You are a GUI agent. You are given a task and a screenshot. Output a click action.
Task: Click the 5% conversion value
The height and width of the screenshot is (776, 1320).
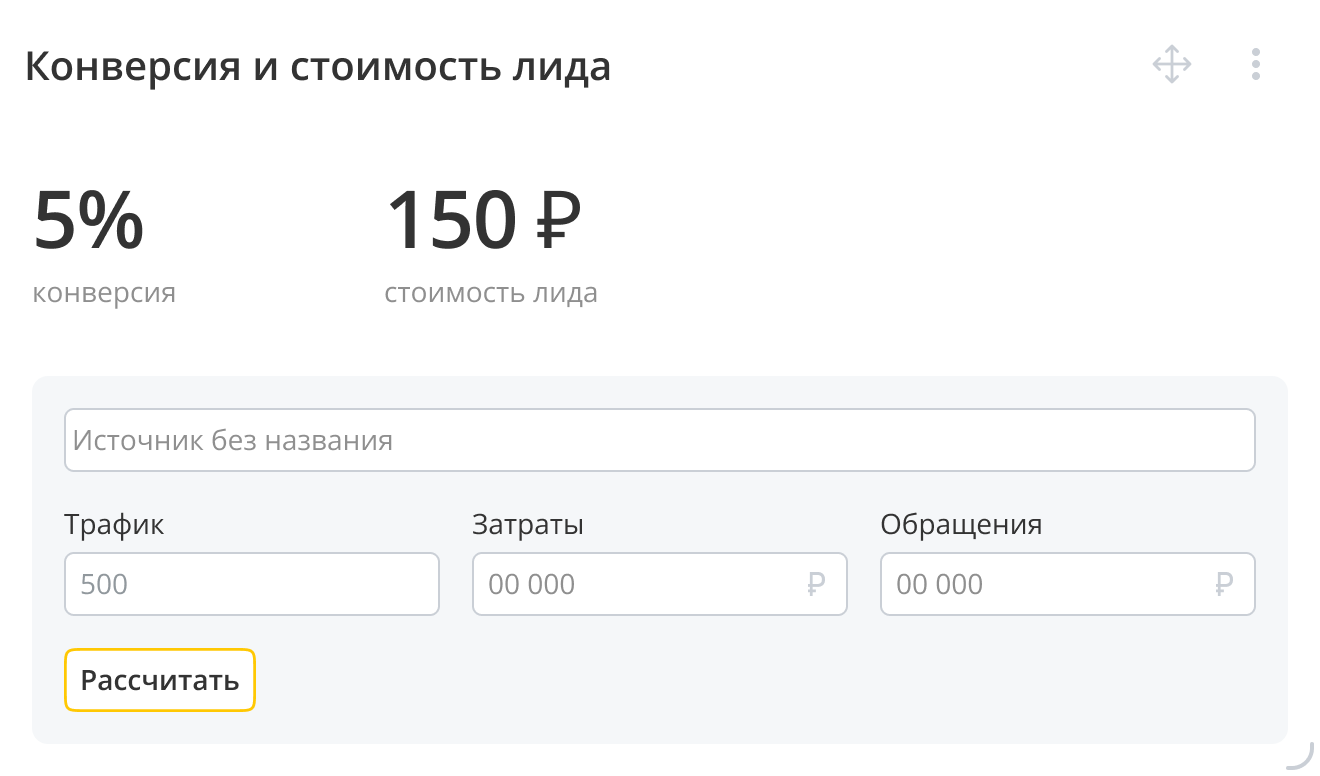point(88,221)
